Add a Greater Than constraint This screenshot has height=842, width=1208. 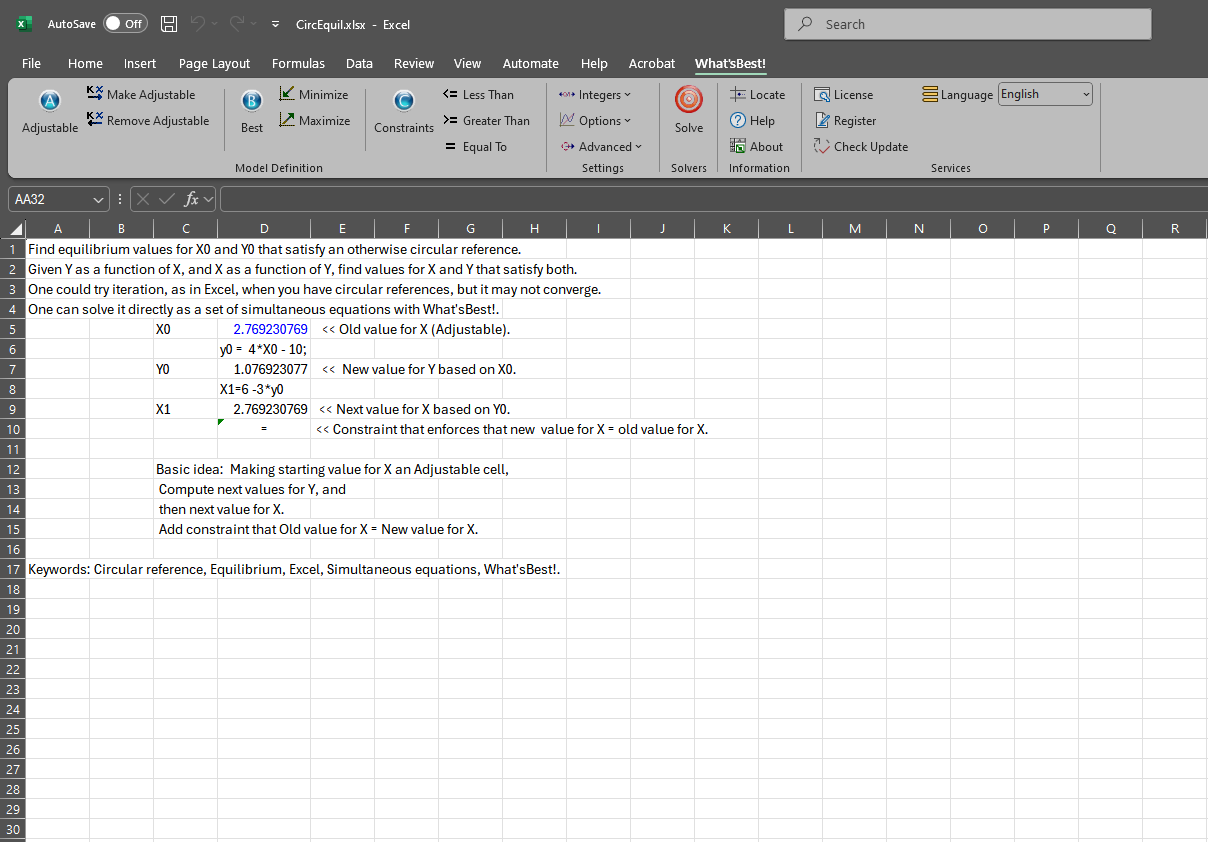(x=486, y=120)
